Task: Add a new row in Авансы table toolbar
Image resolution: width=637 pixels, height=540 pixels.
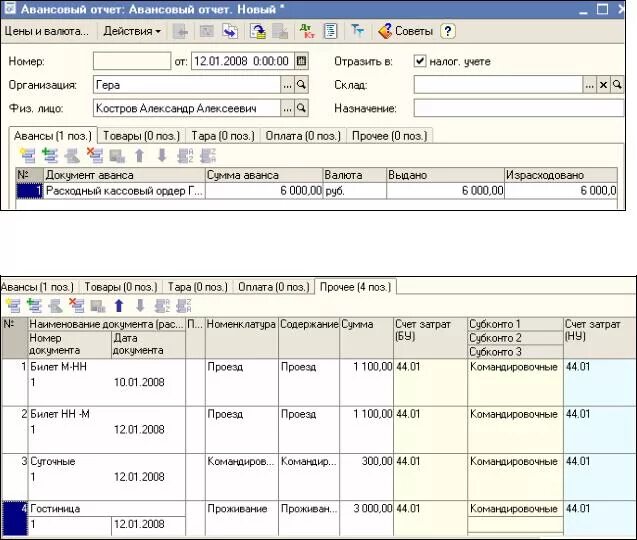Action: pyautogui.click(x=28, y=155)
